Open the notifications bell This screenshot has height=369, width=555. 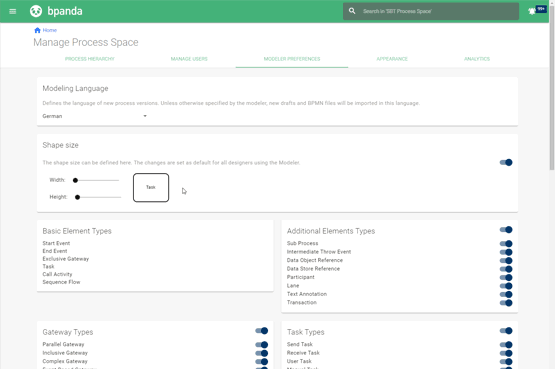(x=532, y=11)
